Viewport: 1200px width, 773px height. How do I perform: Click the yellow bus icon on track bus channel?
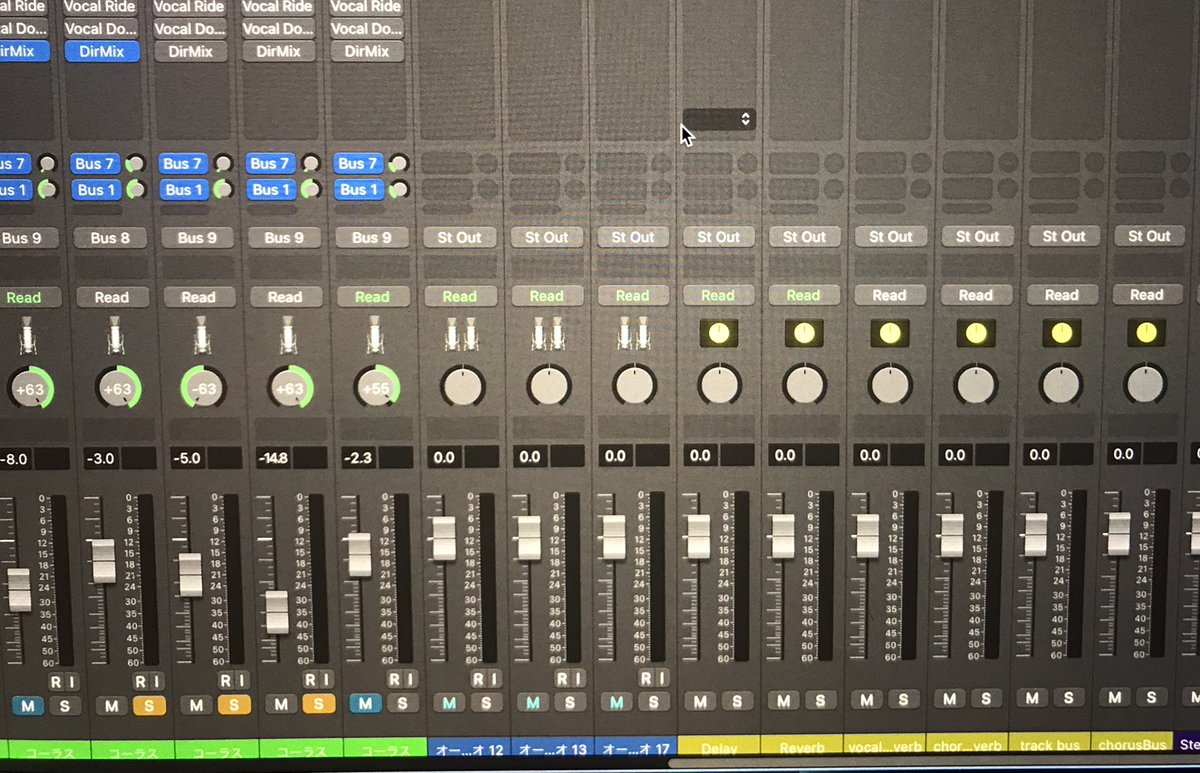coord(1062,332)
